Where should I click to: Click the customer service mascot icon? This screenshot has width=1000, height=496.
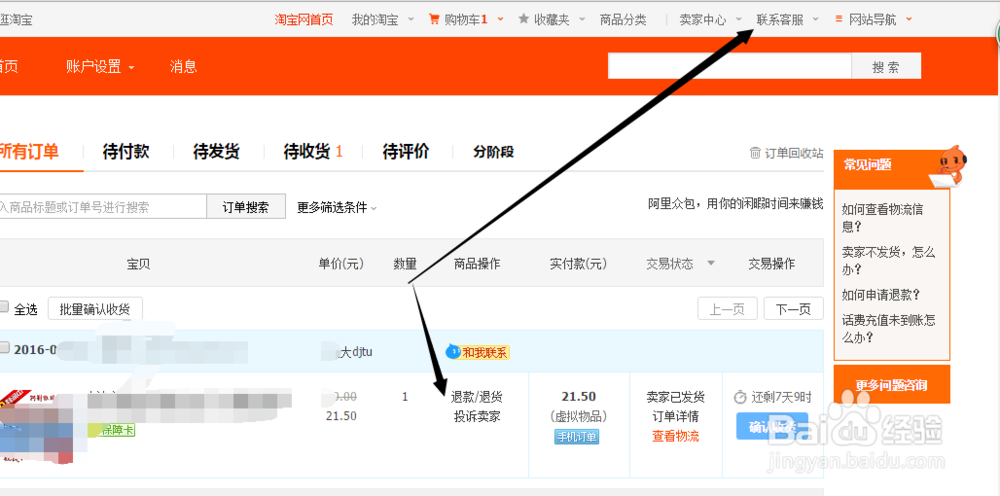click(x=949, y=166)
